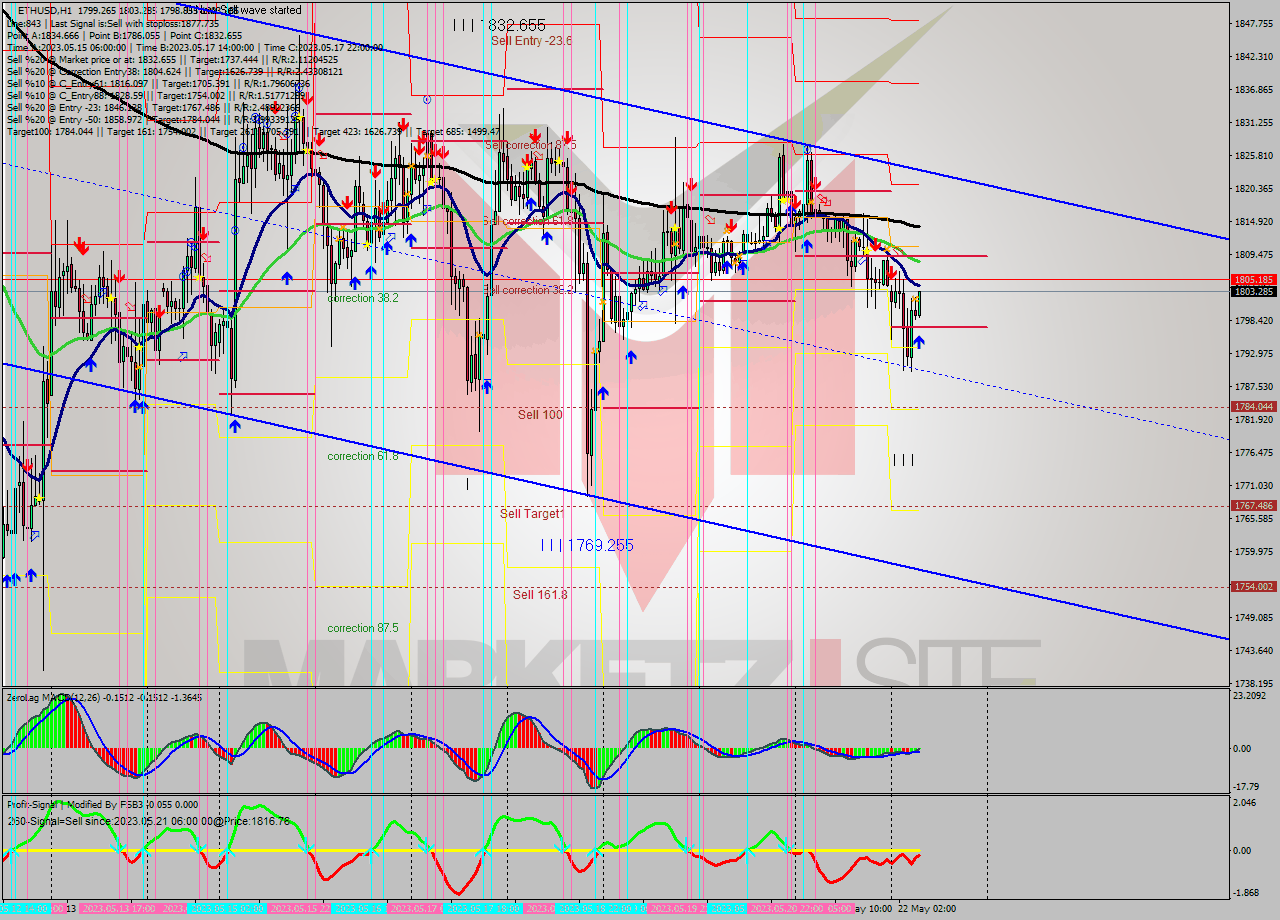Viewport: 1280px width, 920px height.
Task: Click the 2023.05.13 17:00 pink time label
Action: click(118, 908)
